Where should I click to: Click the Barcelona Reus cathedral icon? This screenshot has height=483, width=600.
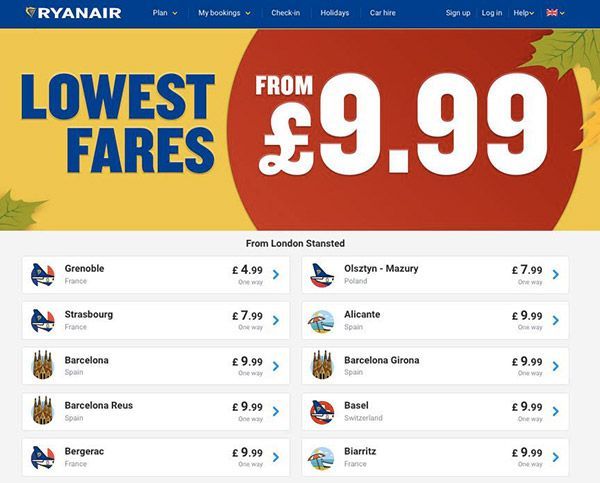point(42,411)
